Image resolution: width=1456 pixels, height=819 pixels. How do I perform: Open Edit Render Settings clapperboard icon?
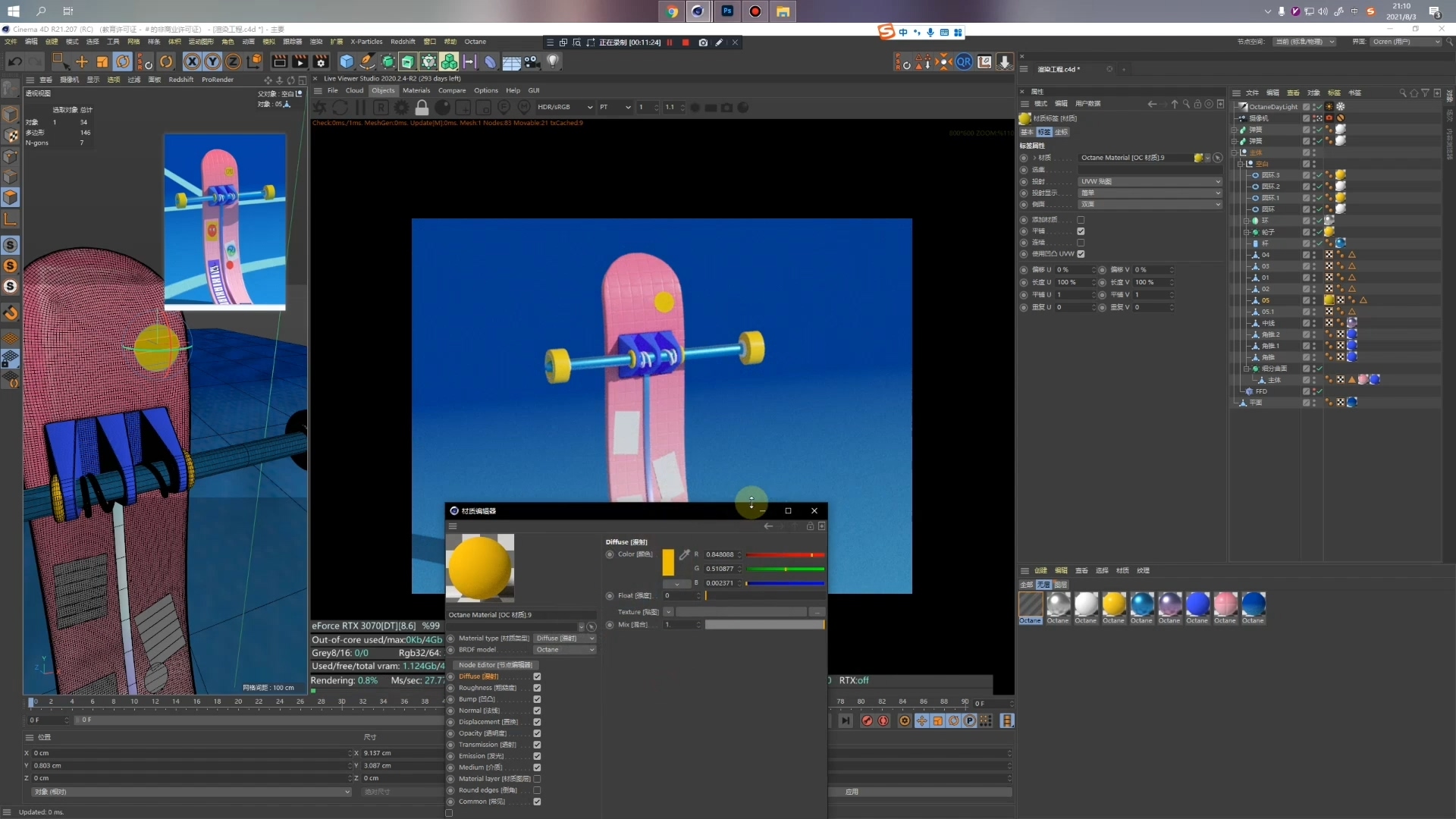(321, 61)
